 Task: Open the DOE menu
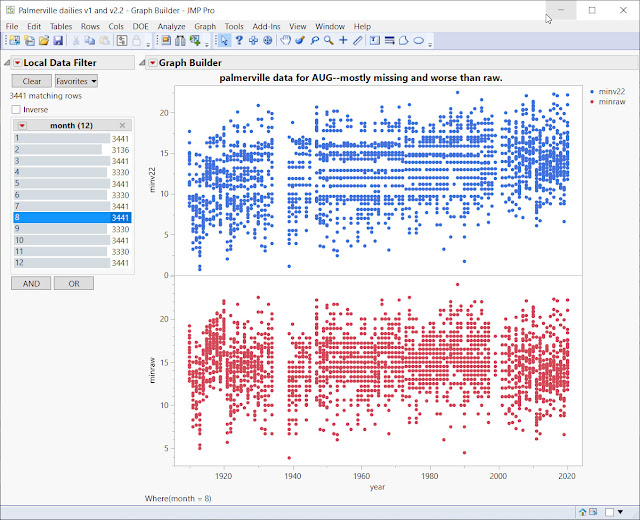coord(140,27)
